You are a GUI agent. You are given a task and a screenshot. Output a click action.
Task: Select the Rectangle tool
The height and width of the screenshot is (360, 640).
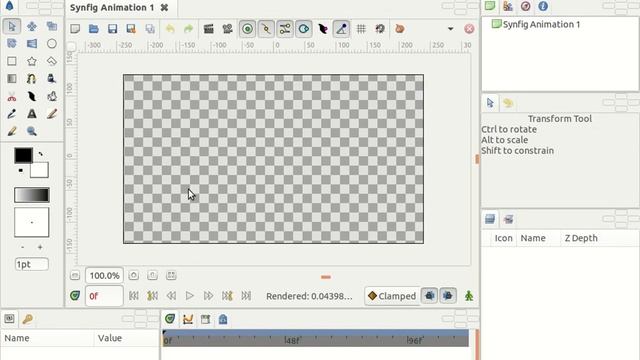click(12, 61)
